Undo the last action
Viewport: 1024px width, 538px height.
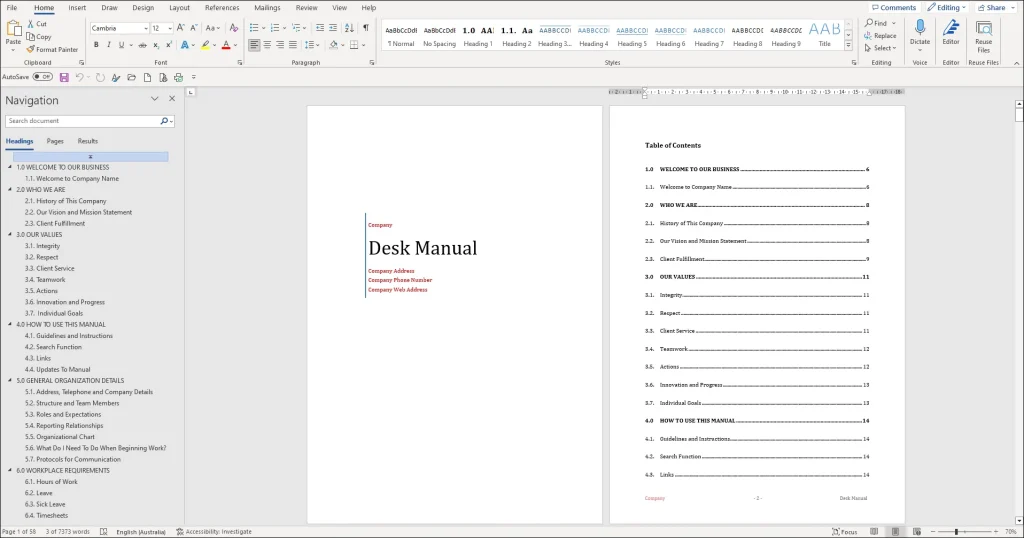79,77
